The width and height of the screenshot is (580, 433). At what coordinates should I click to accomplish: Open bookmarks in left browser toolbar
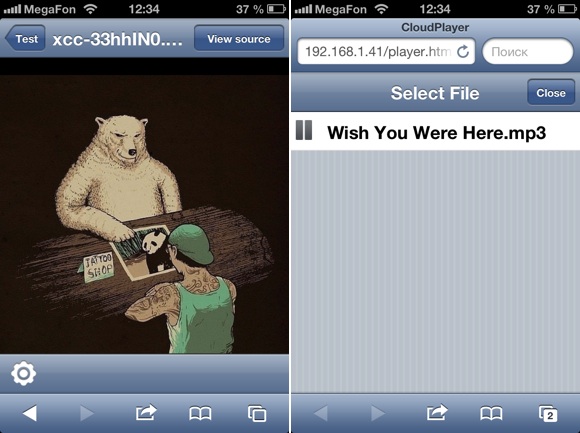pyautogui.click(x=200, y=413)
